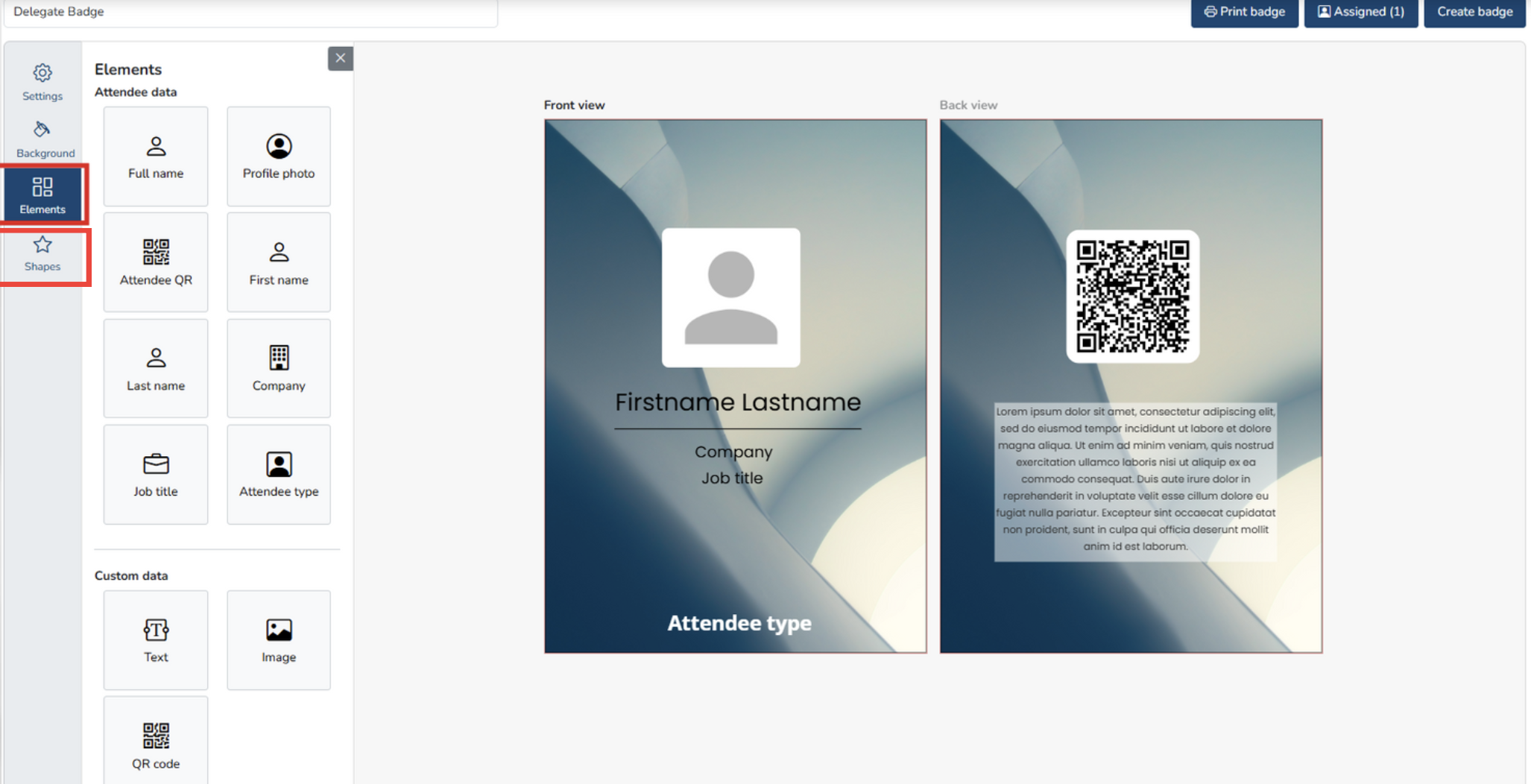This screenshot has height=784, width=1531.
Task: Add the Attendee QR element
Action: coord(155,262)
